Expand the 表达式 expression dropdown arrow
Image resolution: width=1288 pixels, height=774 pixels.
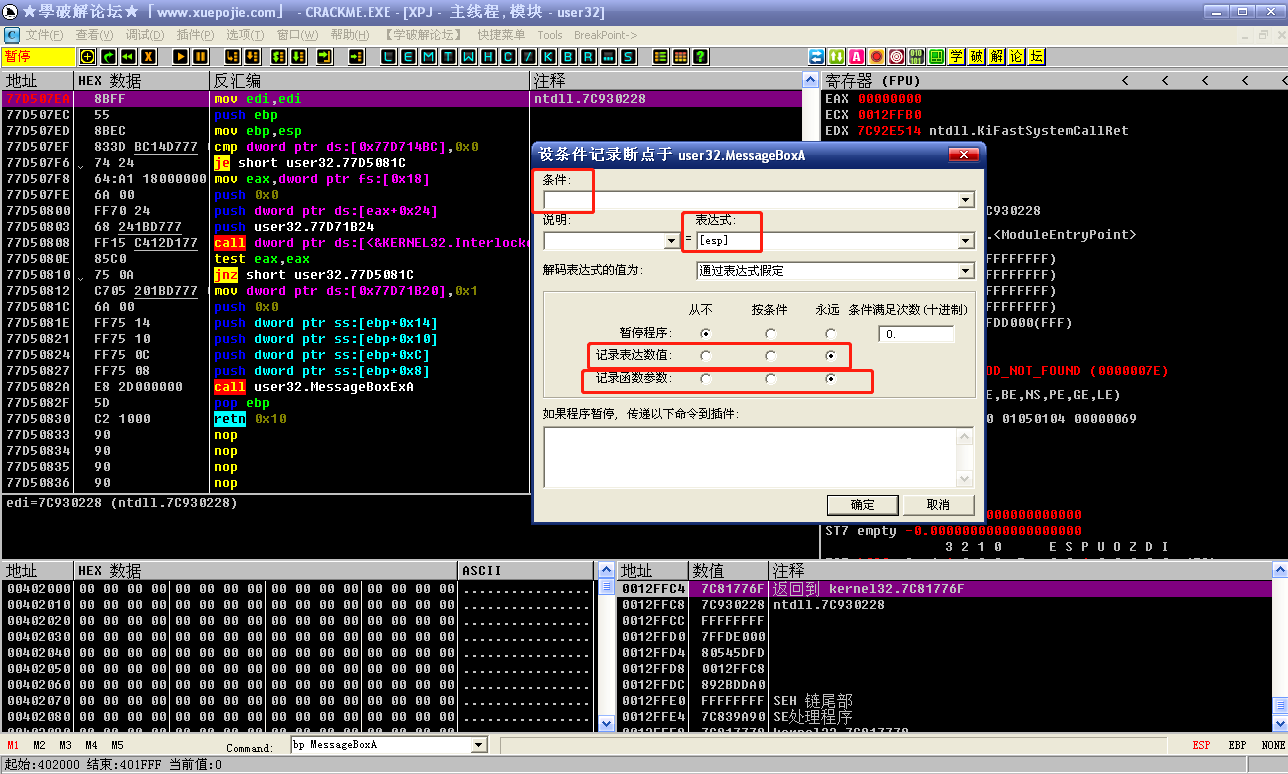tap(965, 241)
